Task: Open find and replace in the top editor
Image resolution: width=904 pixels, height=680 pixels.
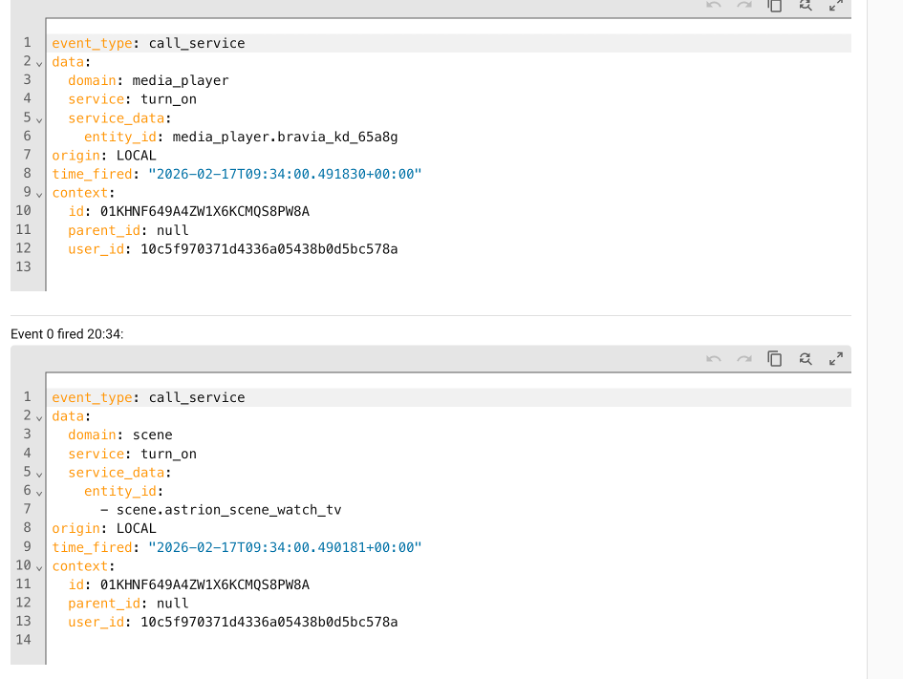Action: [805, 6]
